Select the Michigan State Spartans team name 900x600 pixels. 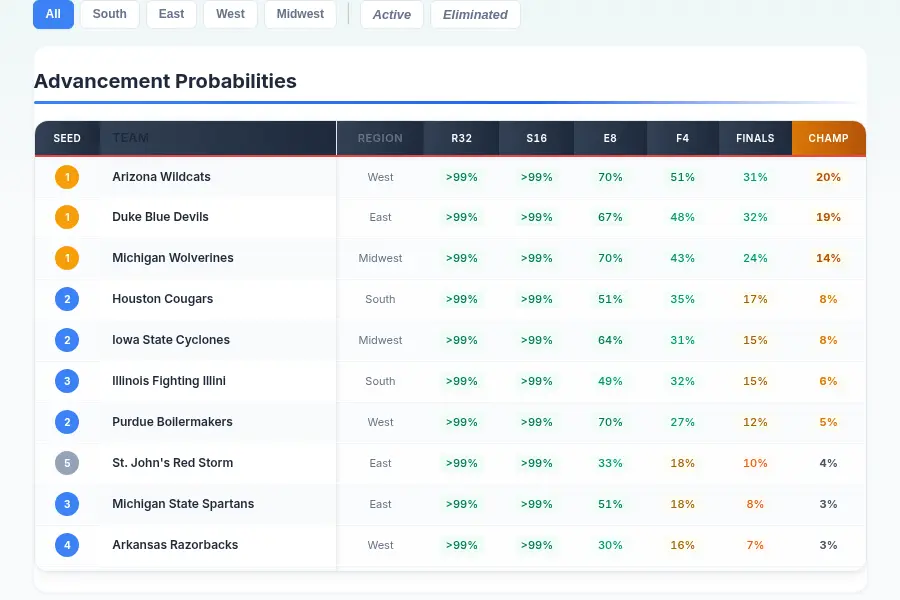pos(183,504)
